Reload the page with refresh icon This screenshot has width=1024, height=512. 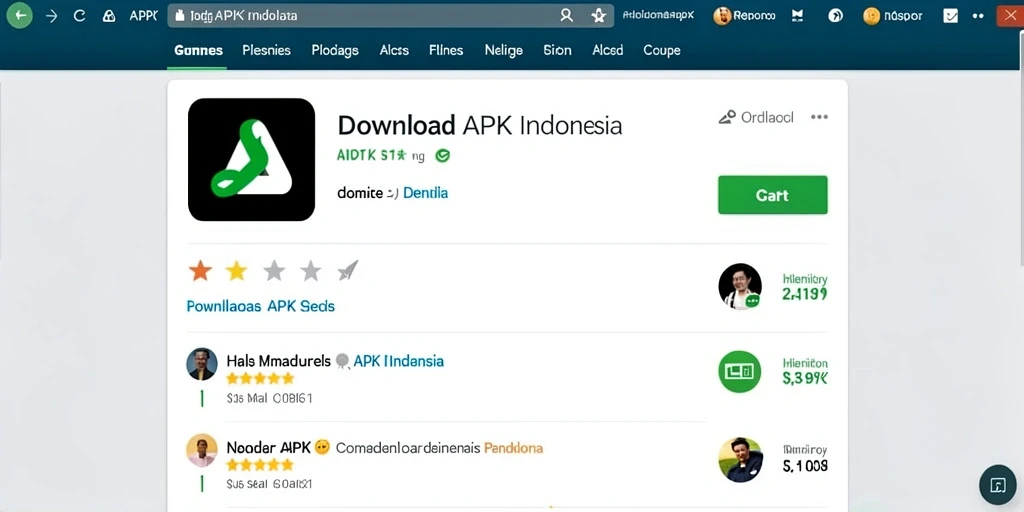point(80,16)
